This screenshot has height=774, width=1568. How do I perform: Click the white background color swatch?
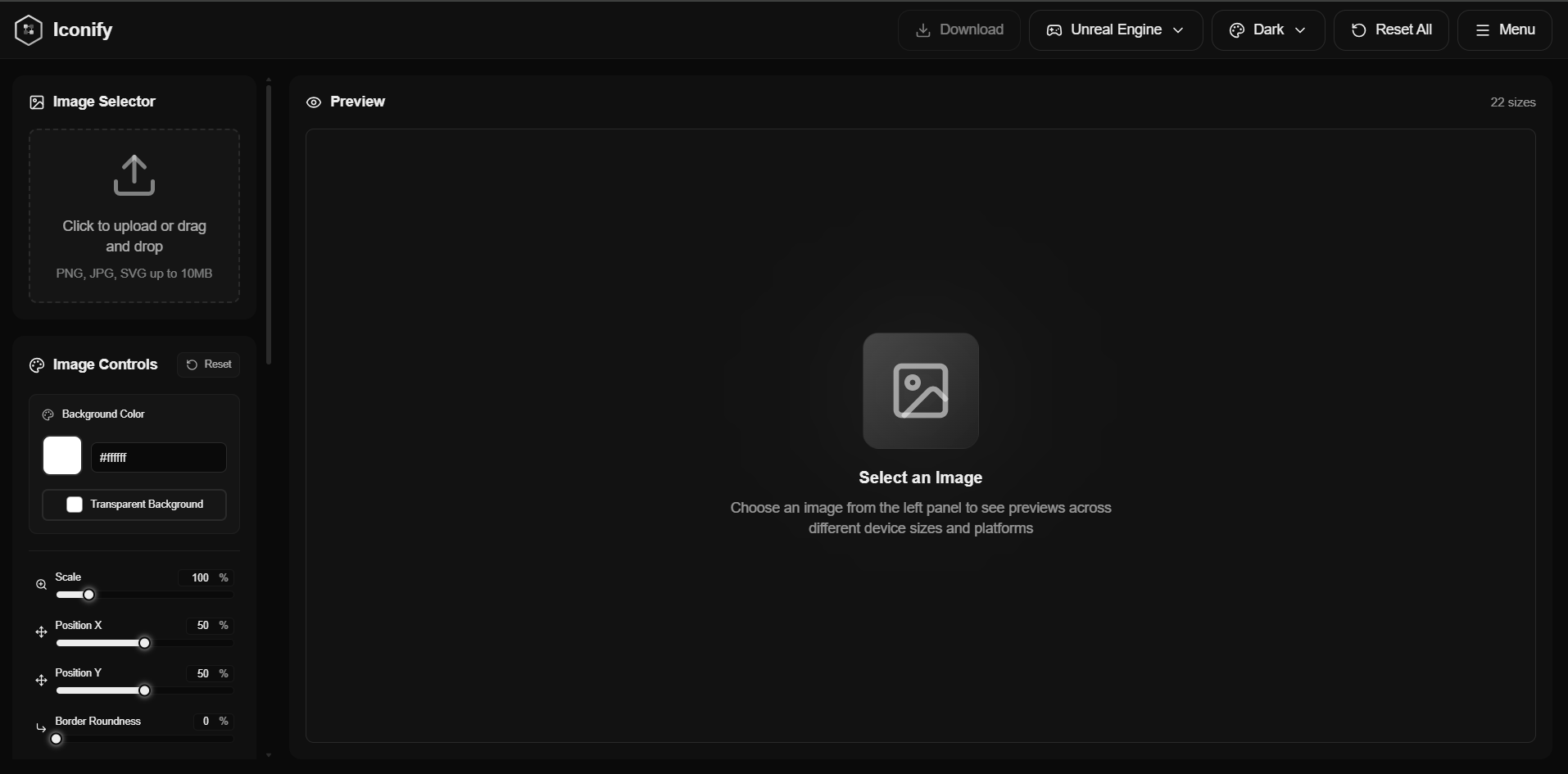point(61,456)
